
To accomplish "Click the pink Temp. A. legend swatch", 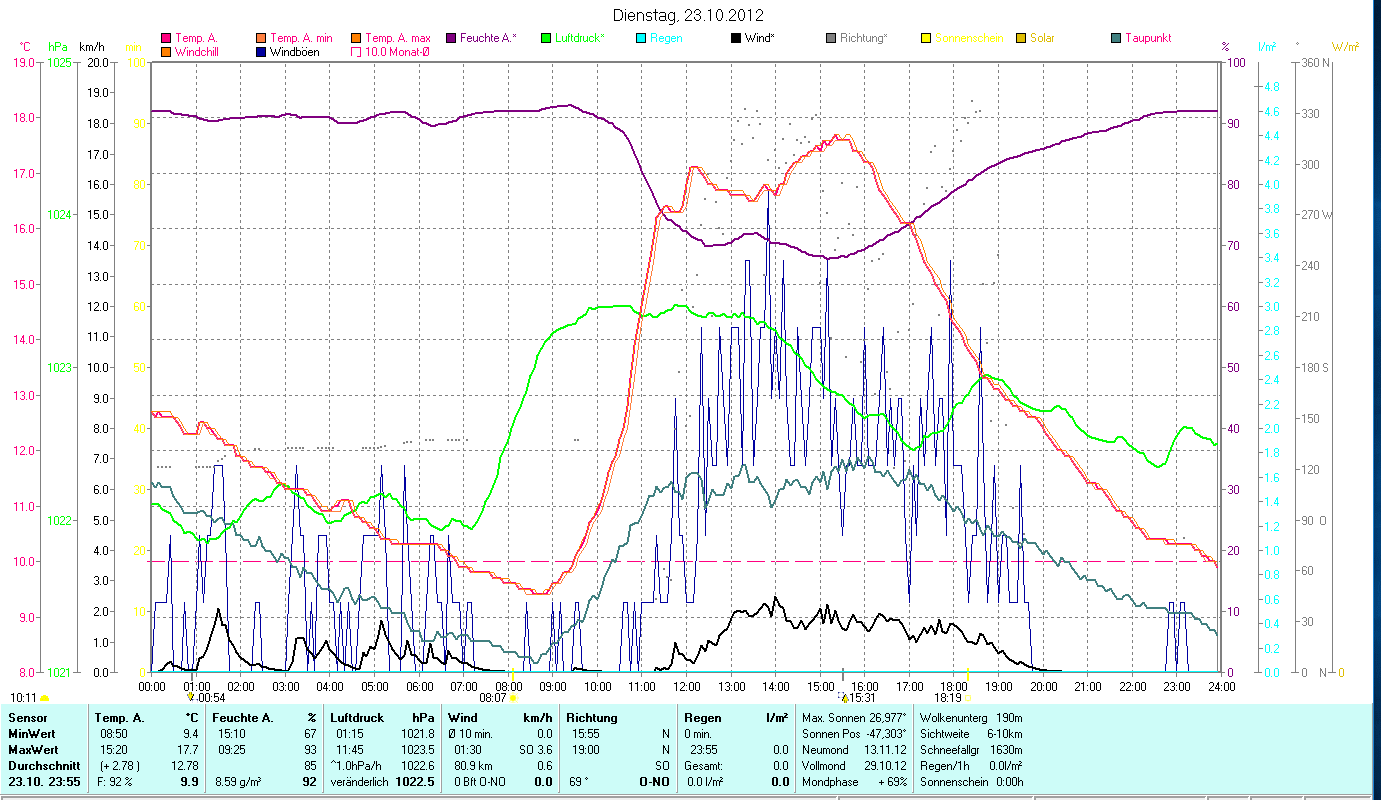I will 165,38.
